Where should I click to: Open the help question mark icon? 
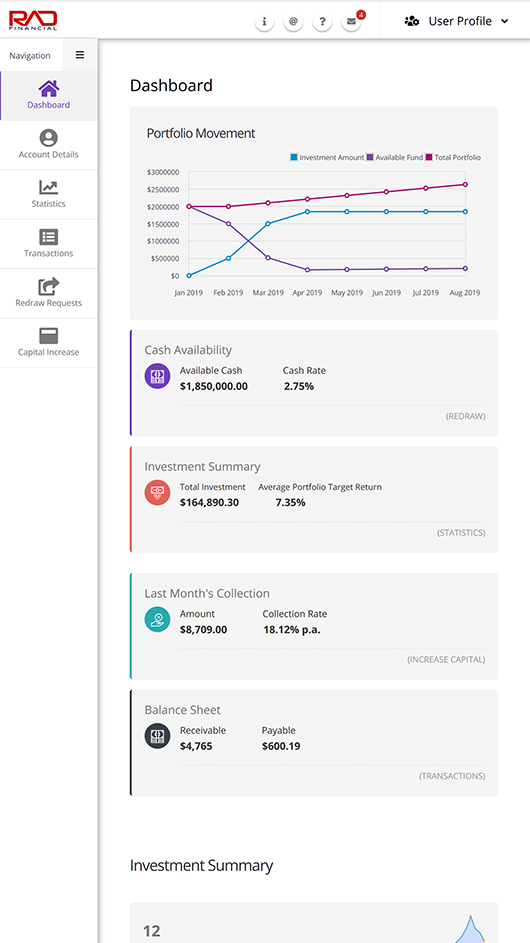[x=322, y=22]
